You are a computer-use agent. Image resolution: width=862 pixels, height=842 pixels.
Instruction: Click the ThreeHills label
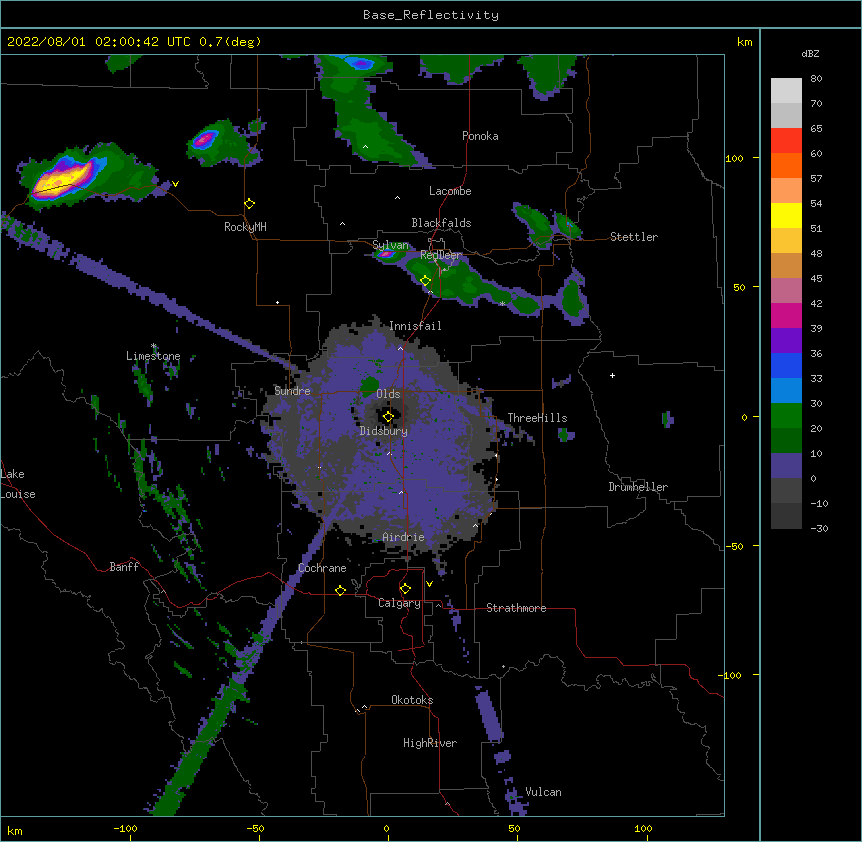pos(537,418)
